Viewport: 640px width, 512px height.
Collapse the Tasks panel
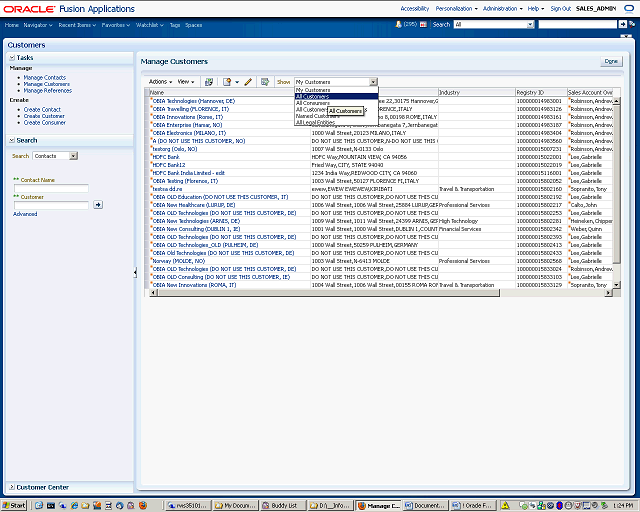[x=12, y=58]
